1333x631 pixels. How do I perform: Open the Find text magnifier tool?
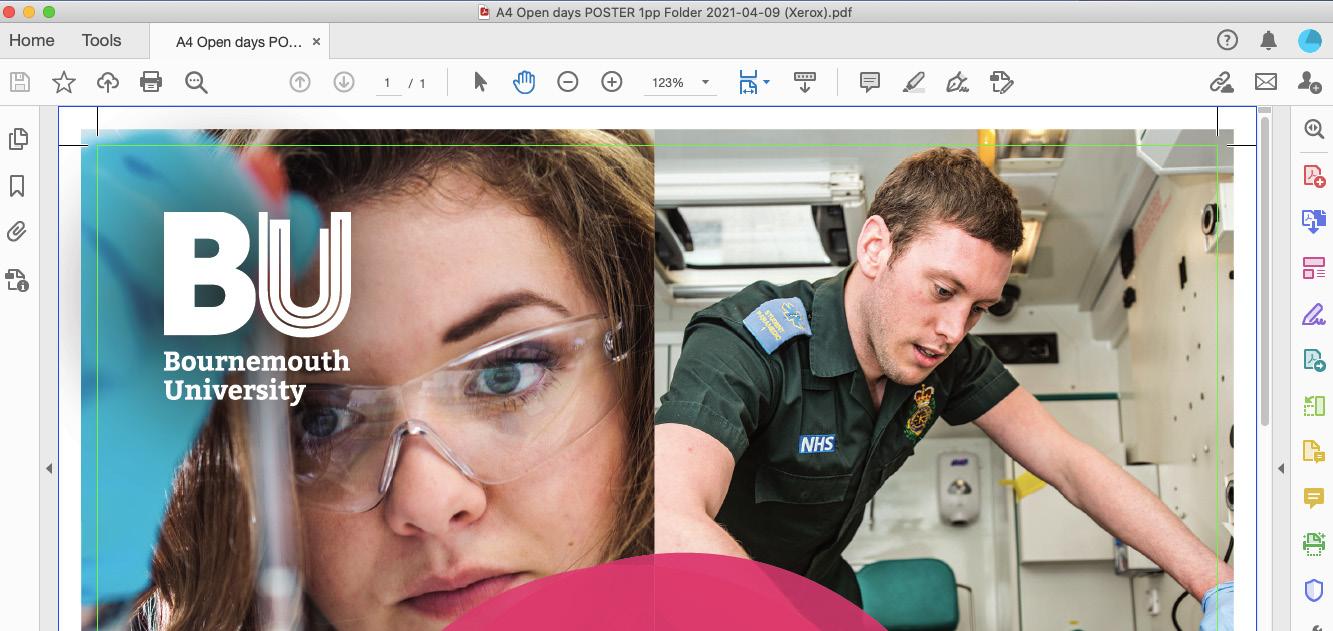[x=196, y=82]
